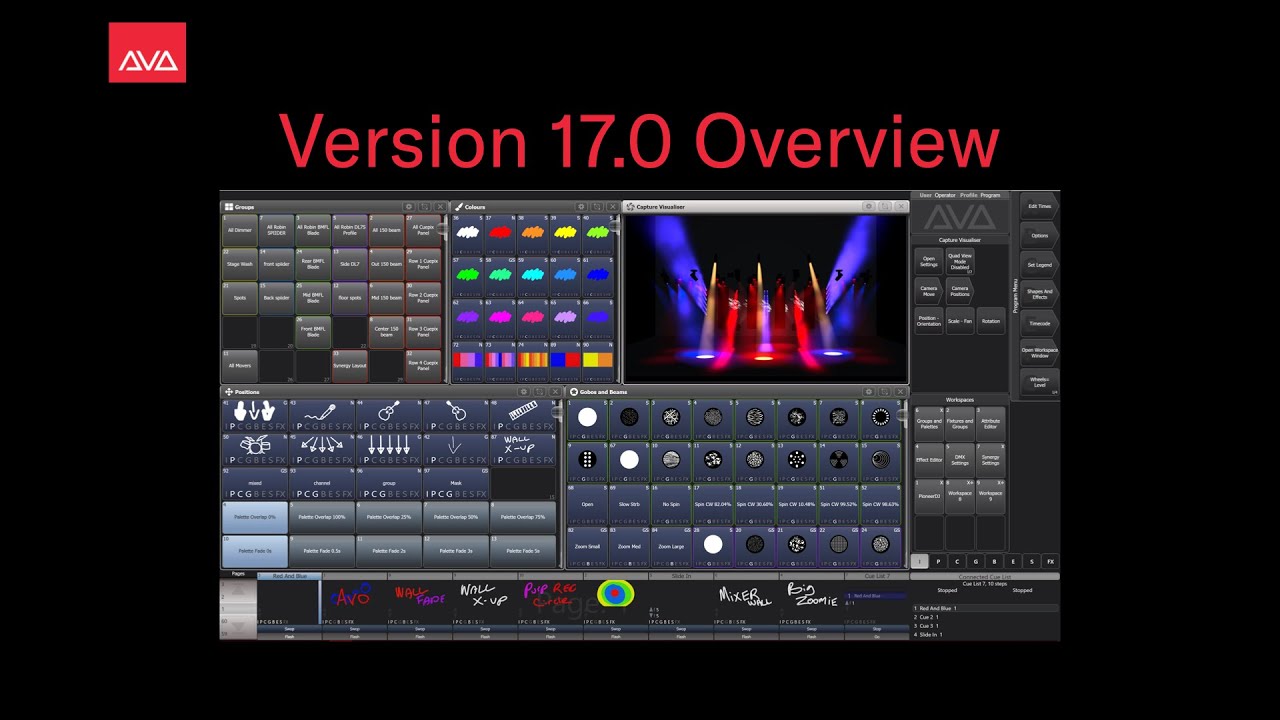Select the G attribute bank tab
This screenshot has width=1280, height=720.
pos(976,562)
